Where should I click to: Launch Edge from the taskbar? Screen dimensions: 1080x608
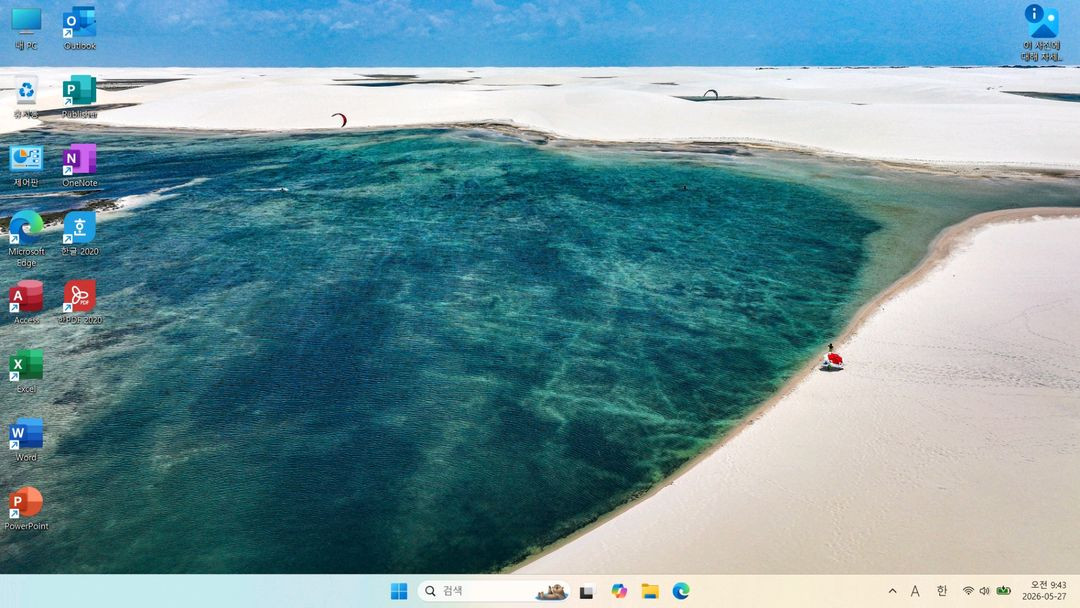tap(681, 591)
